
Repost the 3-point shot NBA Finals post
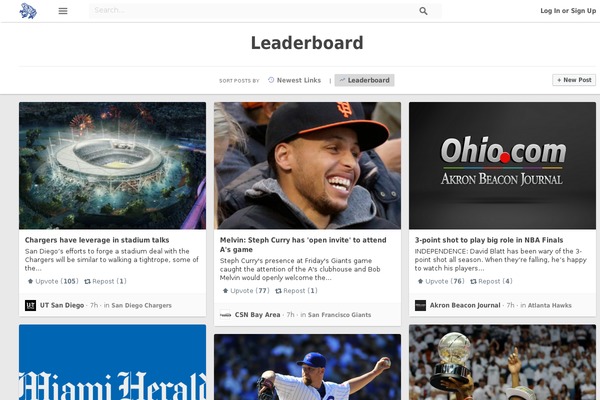(x=491, y=281)
